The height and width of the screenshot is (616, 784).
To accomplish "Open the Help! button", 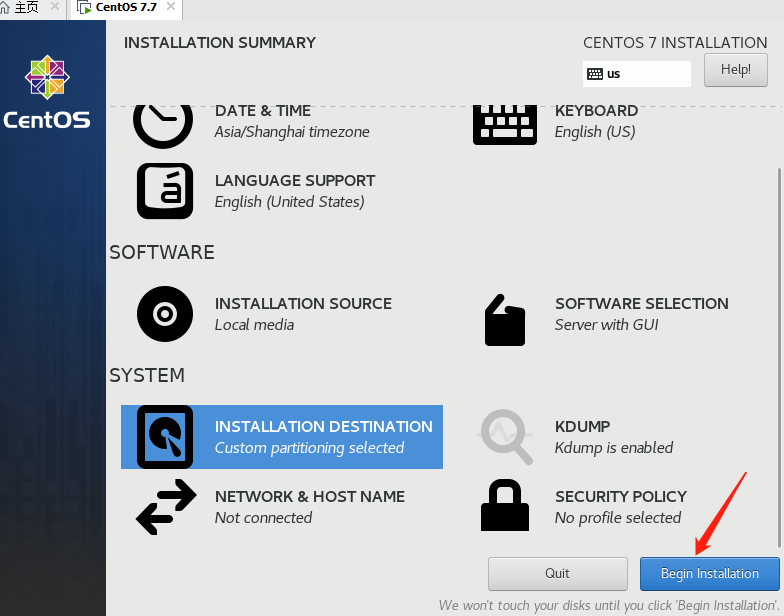I will pyautogui.click(x=736, y=70).
